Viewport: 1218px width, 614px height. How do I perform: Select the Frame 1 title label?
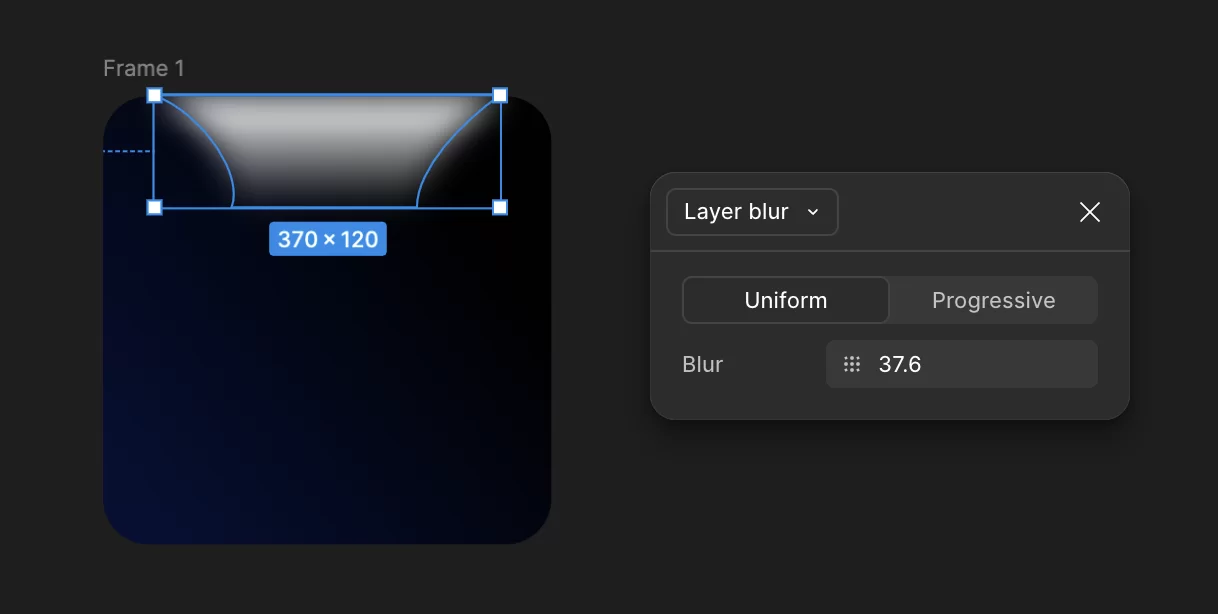pyautogui.click(x=144, y=68)
